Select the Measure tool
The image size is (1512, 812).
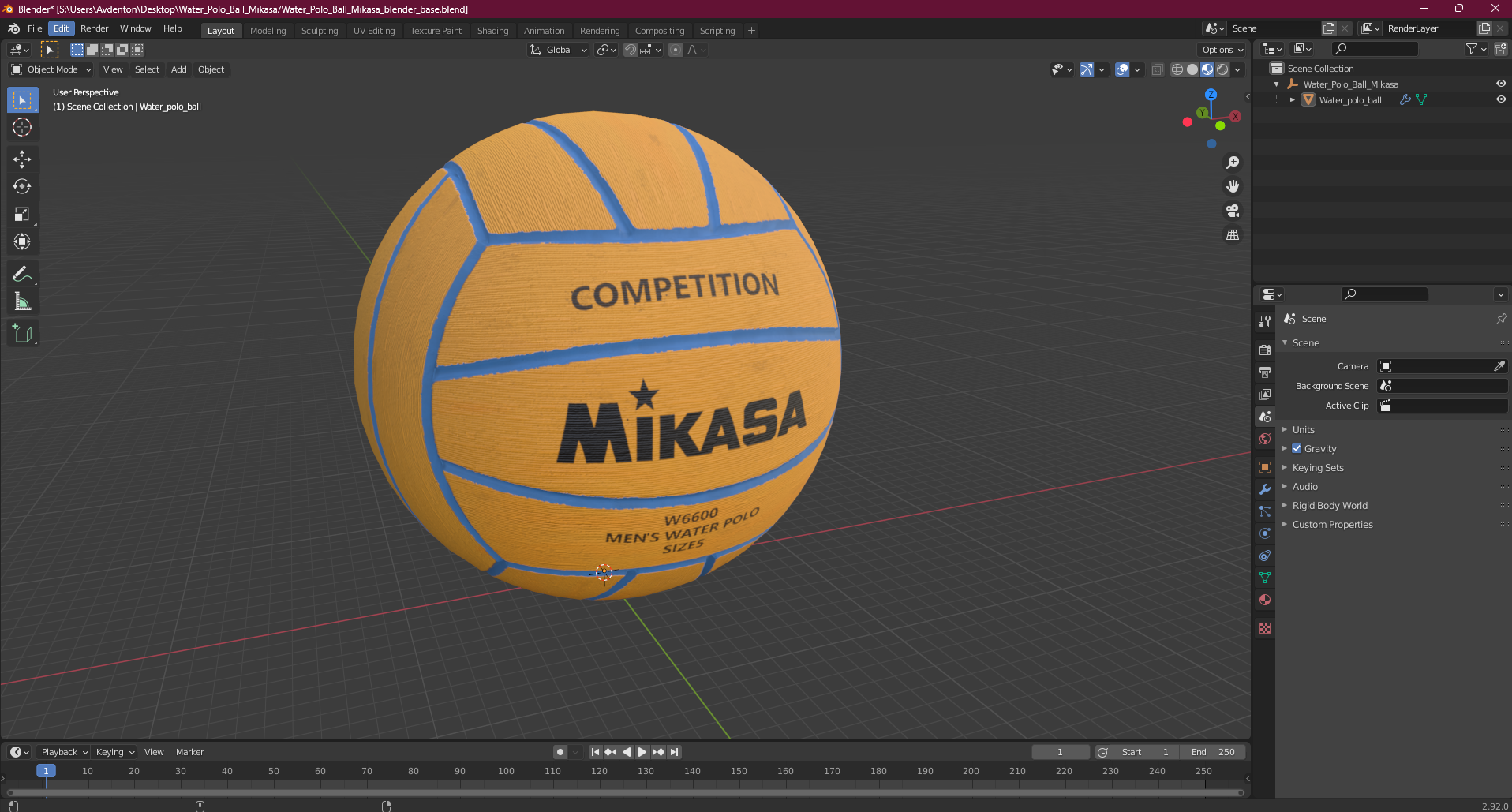pyautogui.click(x=22, y=302)
